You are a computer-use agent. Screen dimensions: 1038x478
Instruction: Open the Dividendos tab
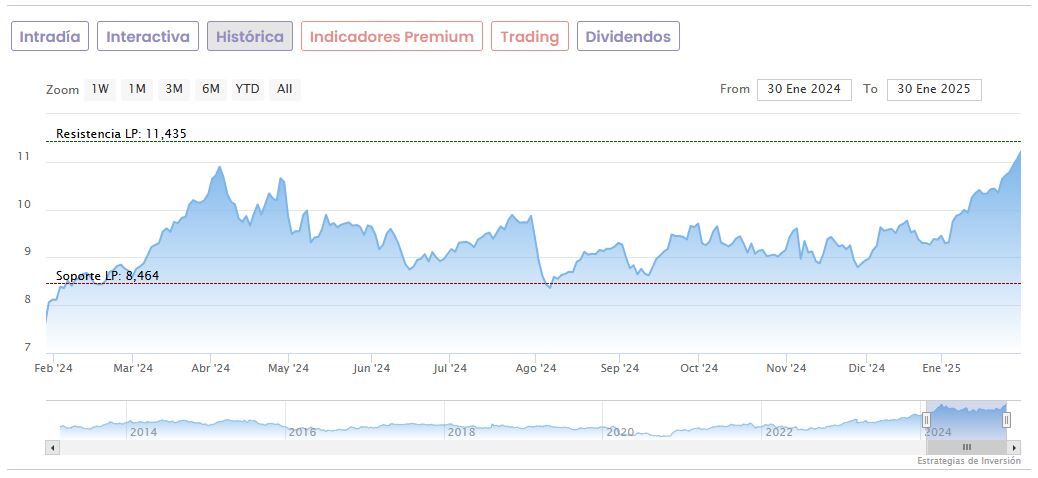[x=628, y=37]
